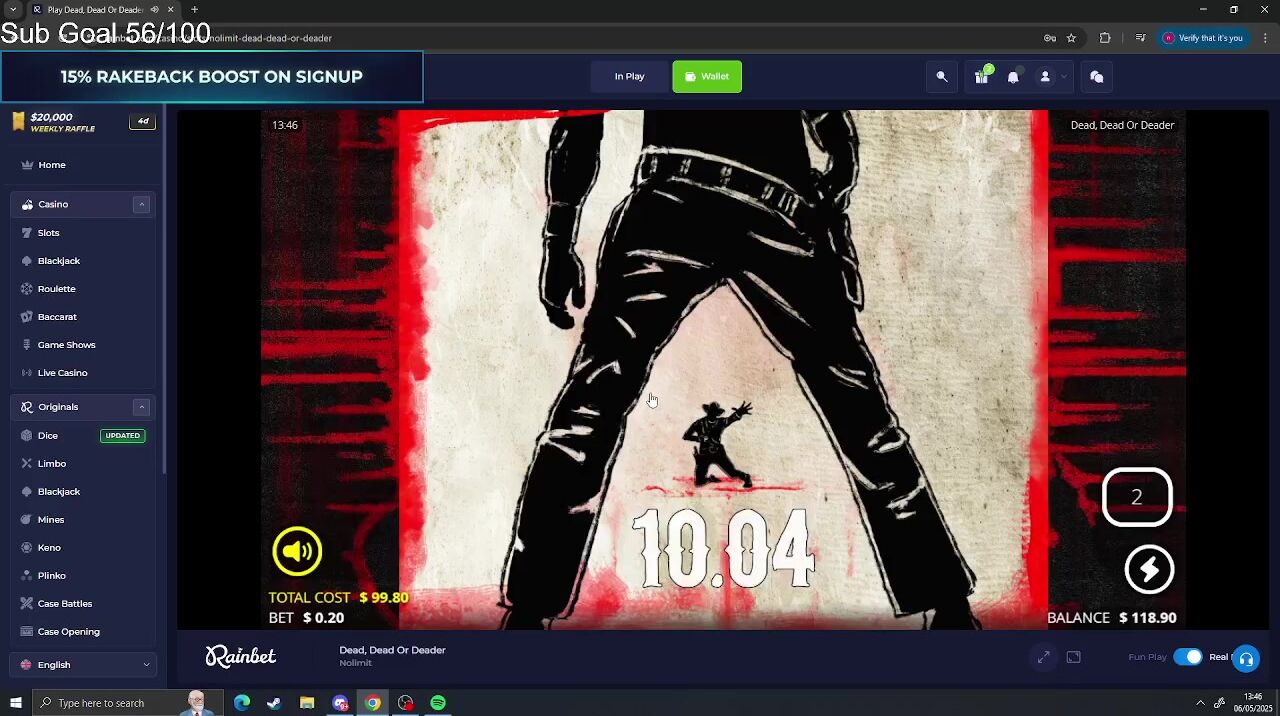
Task: Open the browser media controls icon
Action: pyautogui.click(x=1140, y=38)
